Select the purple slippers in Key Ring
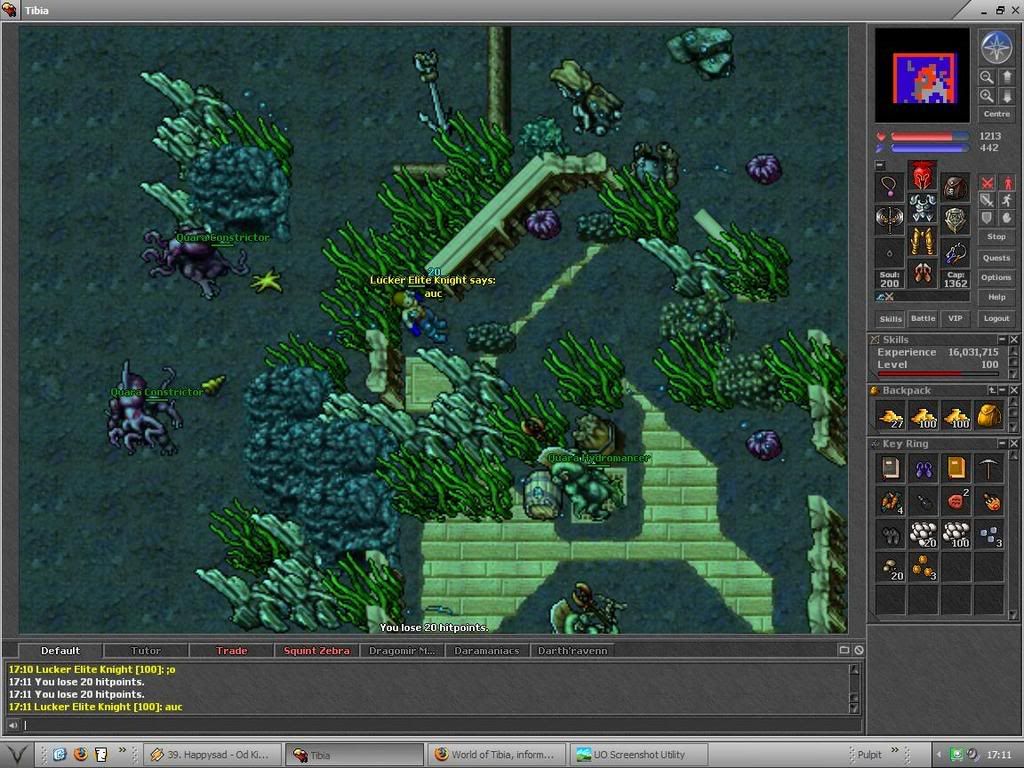The width and height of the screenshot is (1024, 768). click(923, 469)
